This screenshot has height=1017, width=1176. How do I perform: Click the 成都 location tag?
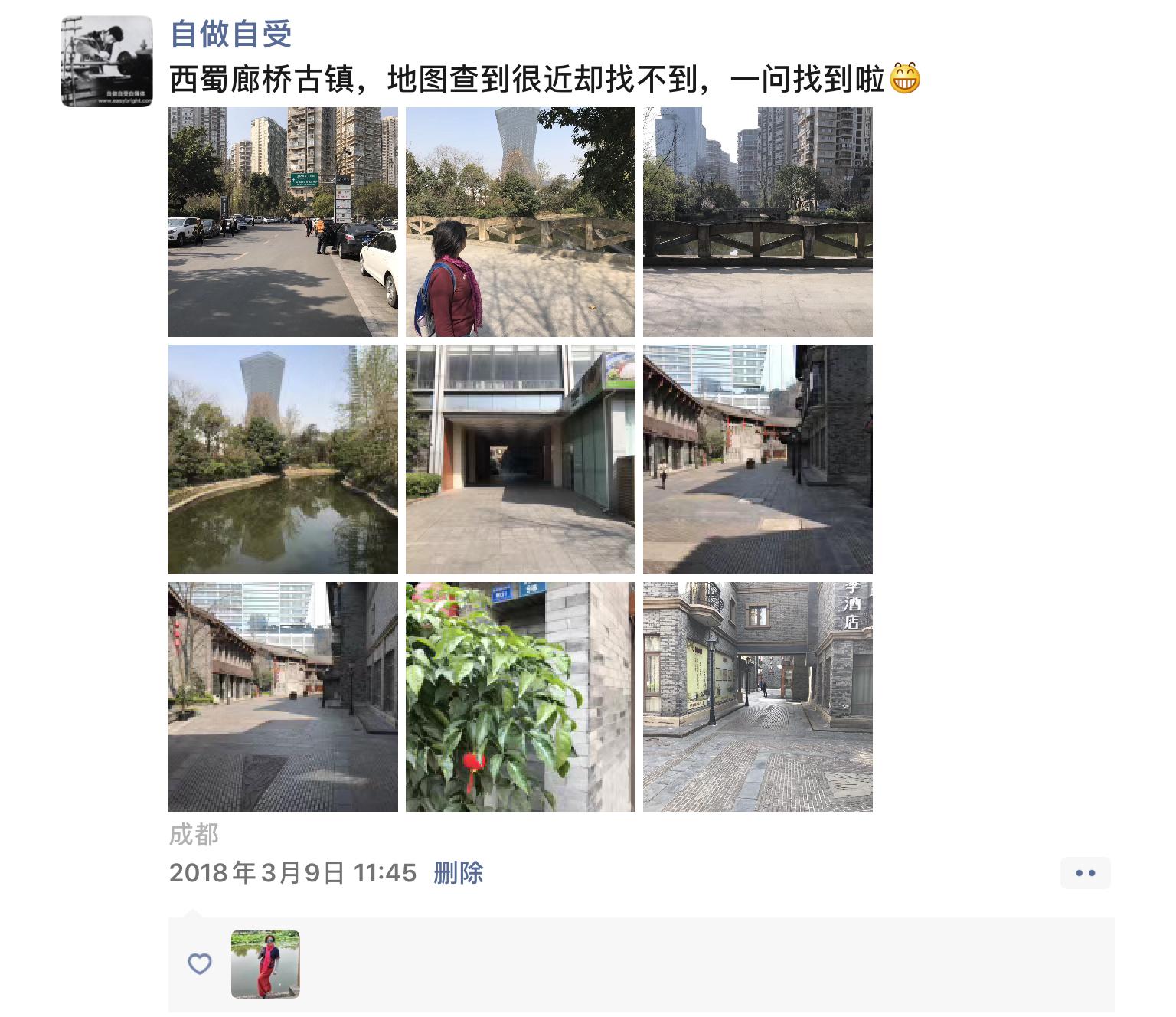[x=194, y=835]
